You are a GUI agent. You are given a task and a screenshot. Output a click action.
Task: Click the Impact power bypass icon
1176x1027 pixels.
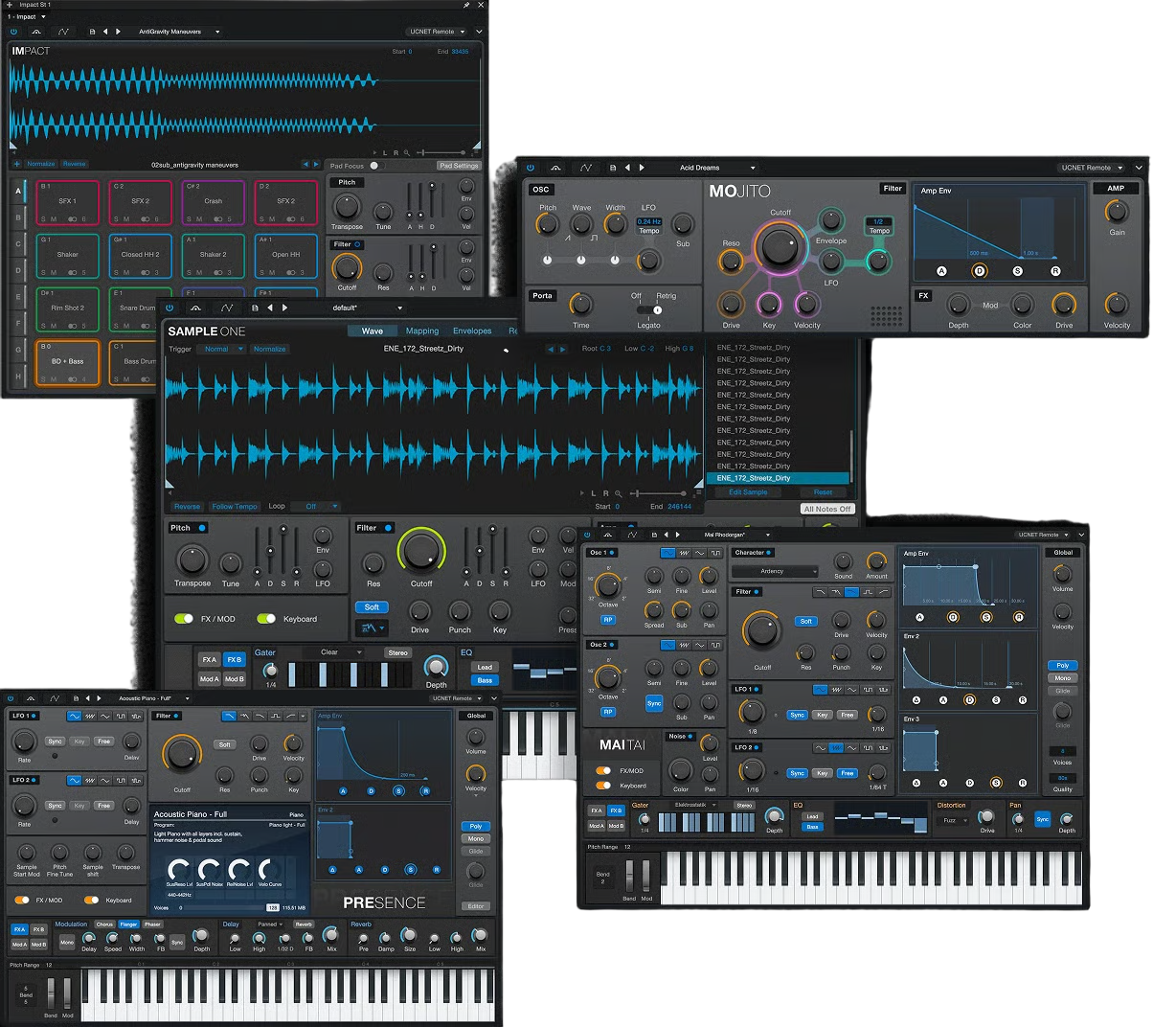click(13, 32)
